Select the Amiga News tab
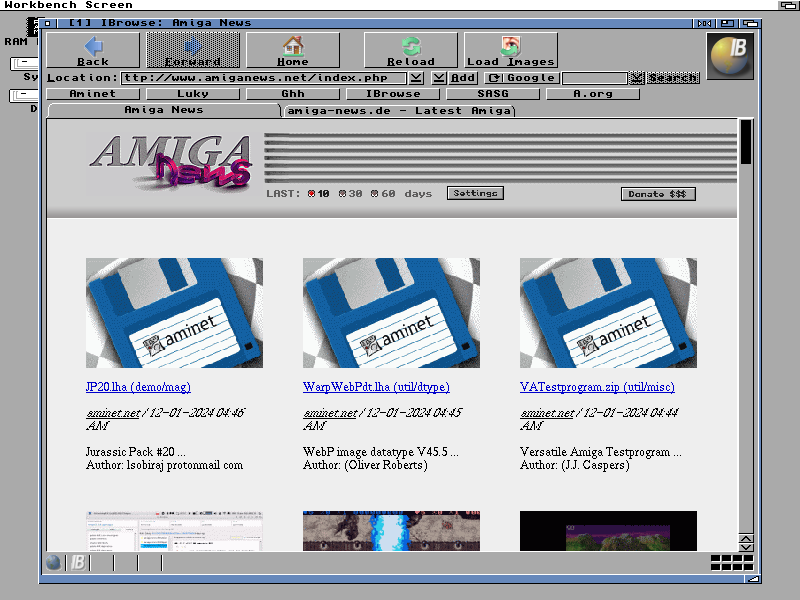Viewport: 800px width, 600px height. [x=163, y=110]
